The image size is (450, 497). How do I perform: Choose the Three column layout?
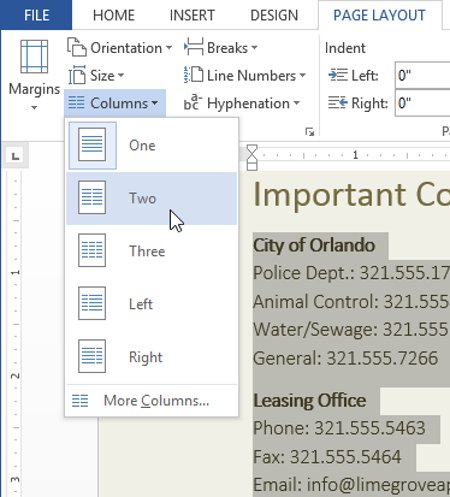point(152,251)
